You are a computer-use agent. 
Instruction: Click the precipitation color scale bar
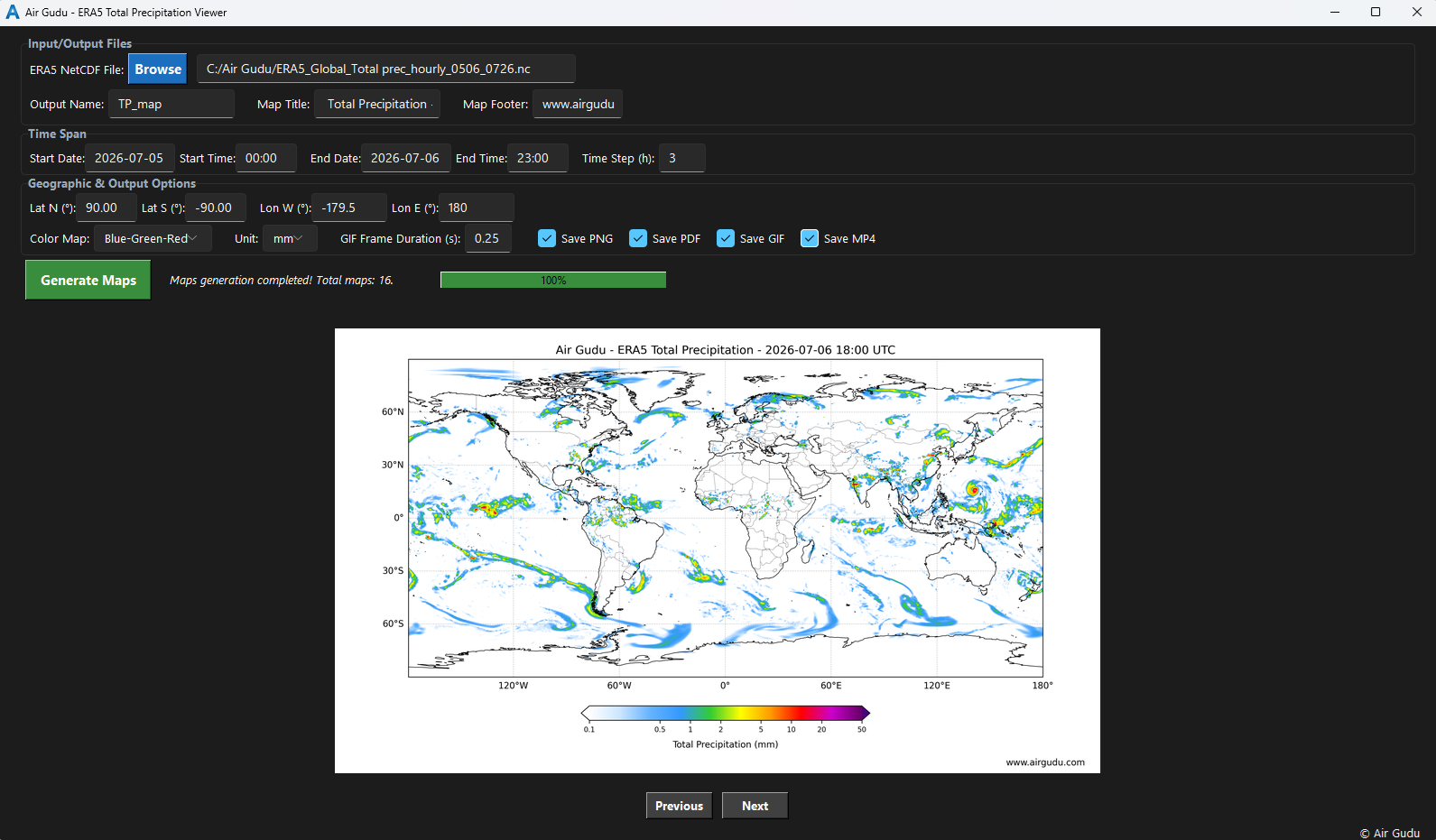point(726,713)
